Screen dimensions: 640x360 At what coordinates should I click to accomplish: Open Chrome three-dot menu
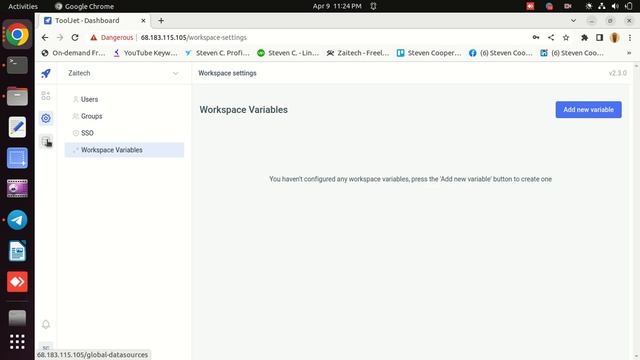[630, 38]
